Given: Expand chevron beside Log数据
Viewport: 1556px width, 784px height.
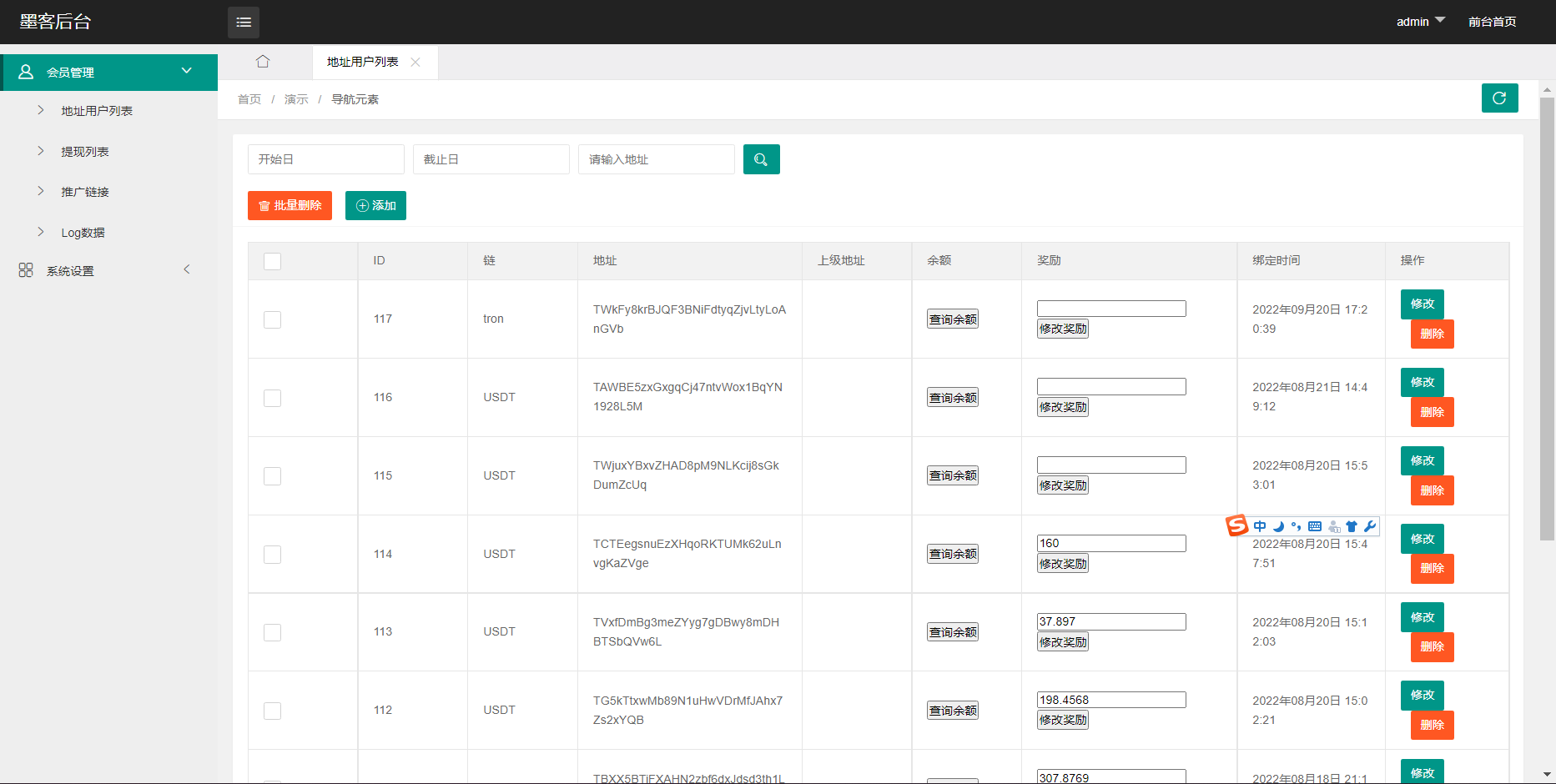Looking at the screenshot, I should tap(40, 232).
